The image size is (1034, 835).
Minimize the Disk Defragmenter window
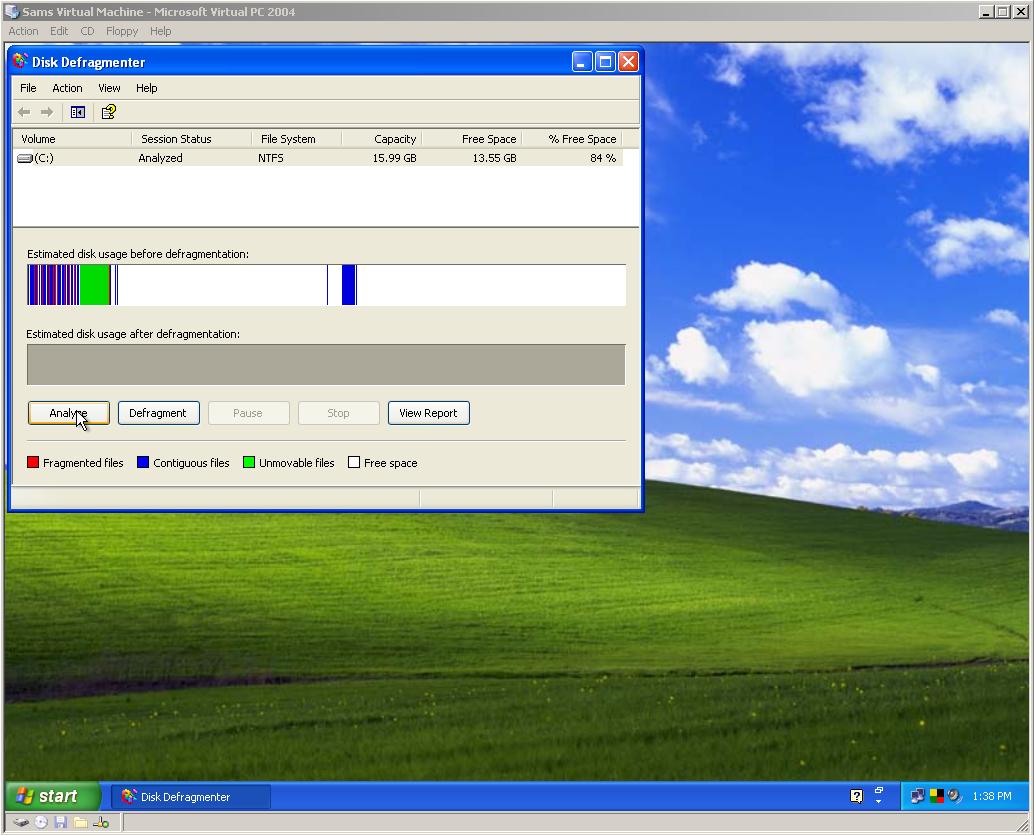582,61
